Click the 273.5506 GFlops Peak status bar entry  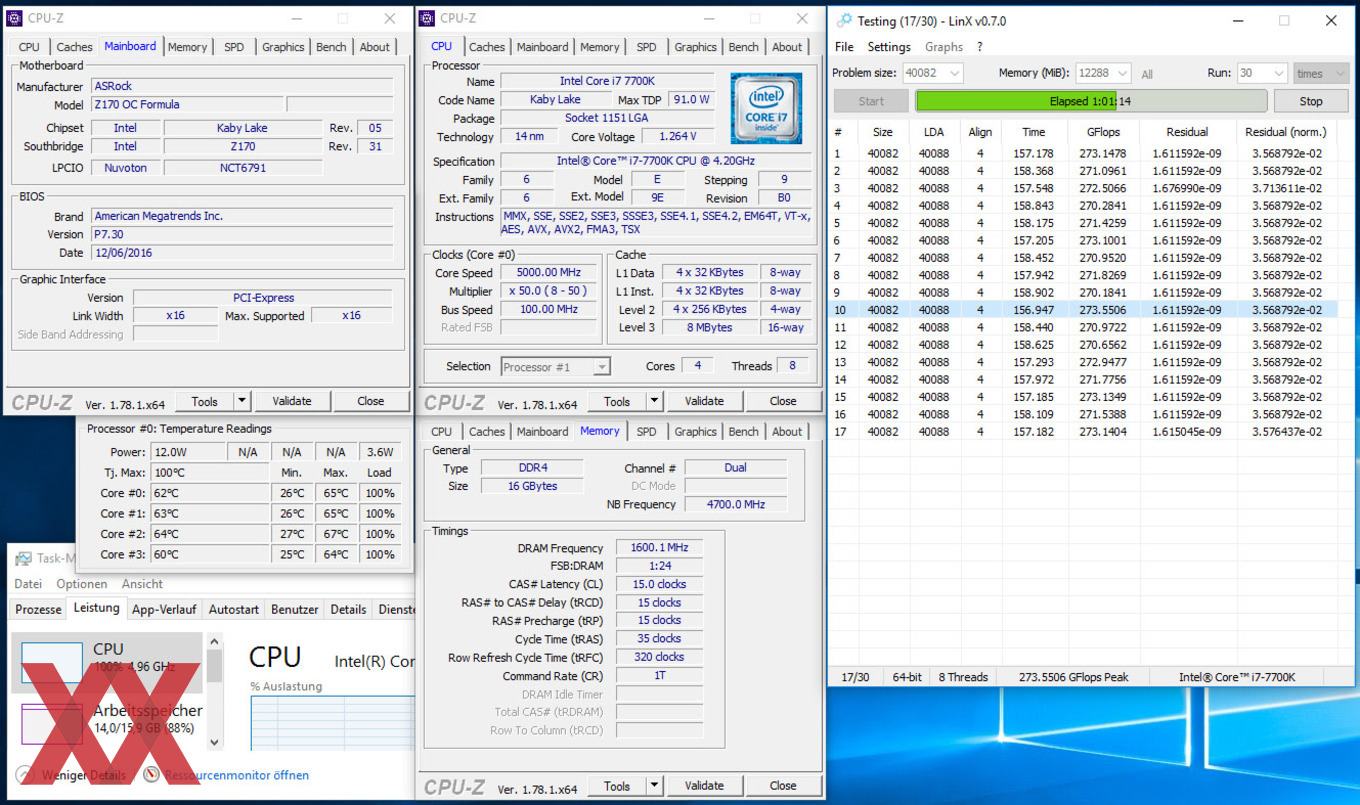(x=1073, y=677)
